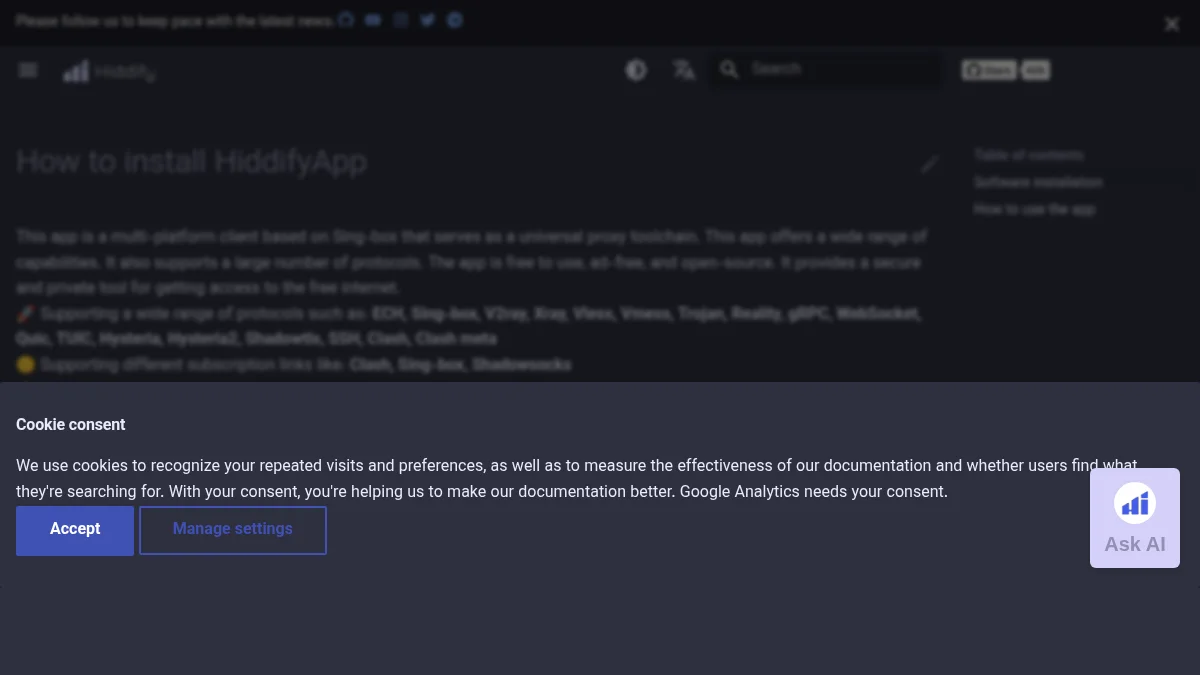The image size is (1200, 675).
Task: Open the Ask AI assistant
Action: pos(1135,518)
